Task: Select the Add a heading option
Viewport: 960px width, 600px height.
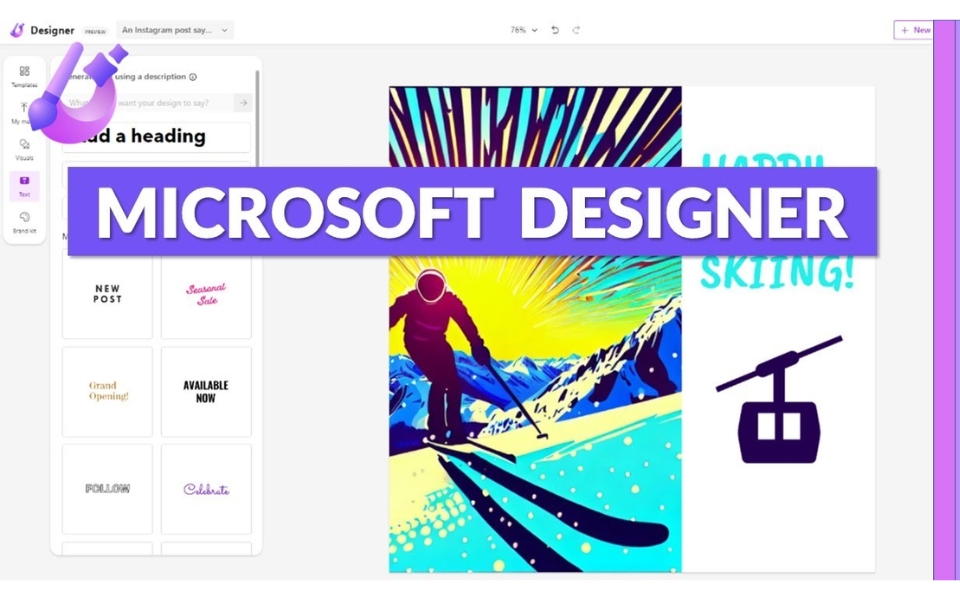Action: [x=156, y=137]
